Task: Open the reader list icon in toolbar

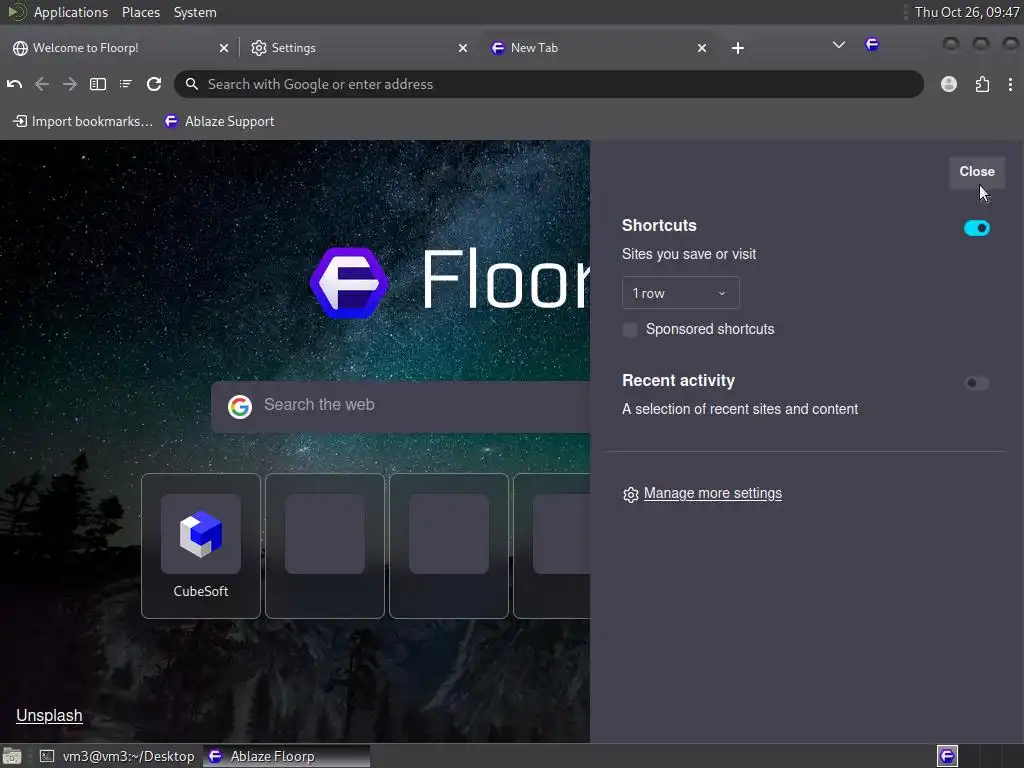Action: [125, 84]
